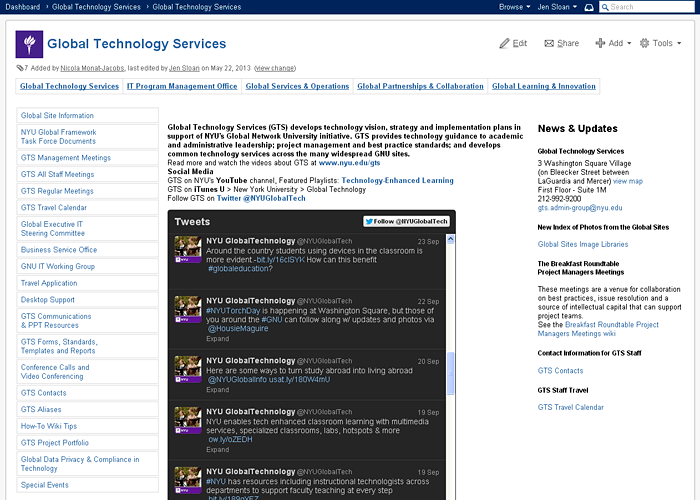Open GNU IT Working Group in the sidebar
The width and height of the screenshot is (700, 500).
click(x=58, y=267)
